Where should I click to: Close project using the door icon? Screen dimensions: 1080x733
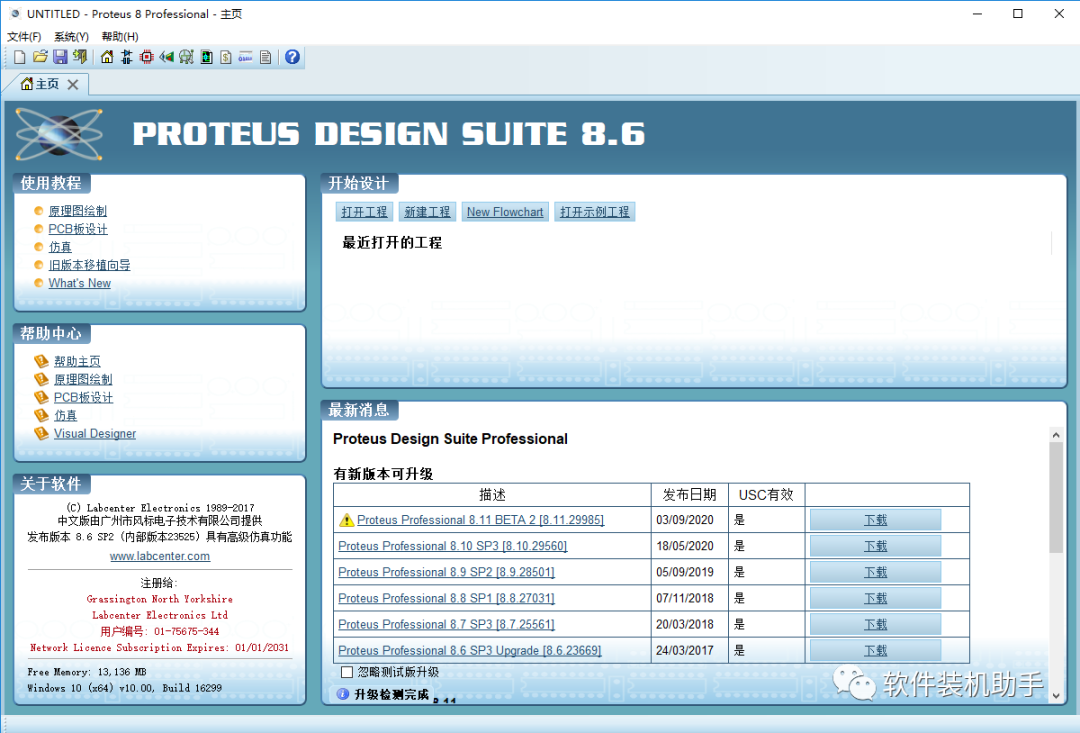(x=80, y=57)
